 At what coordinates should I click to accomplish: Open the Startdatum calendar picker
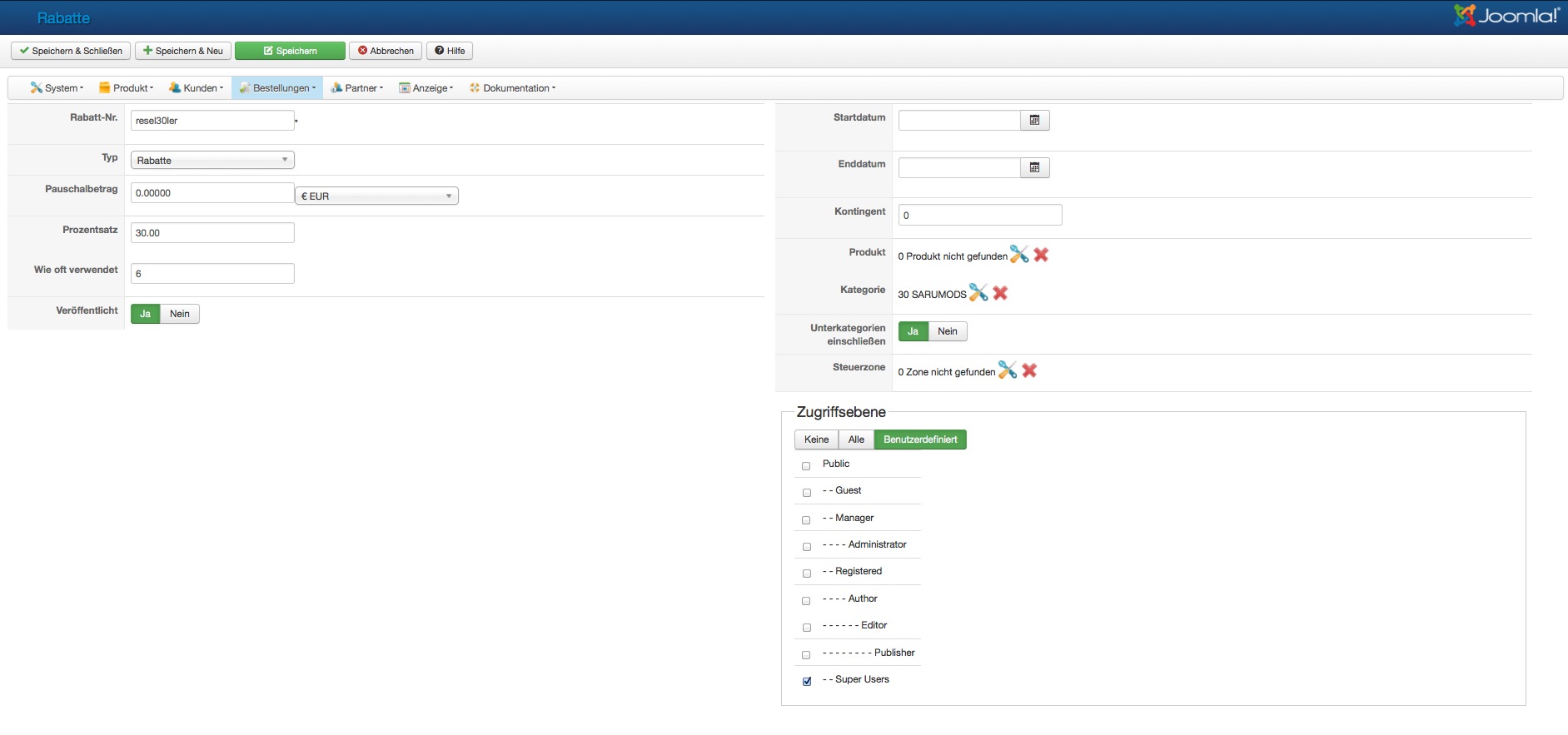(1035, 121)
